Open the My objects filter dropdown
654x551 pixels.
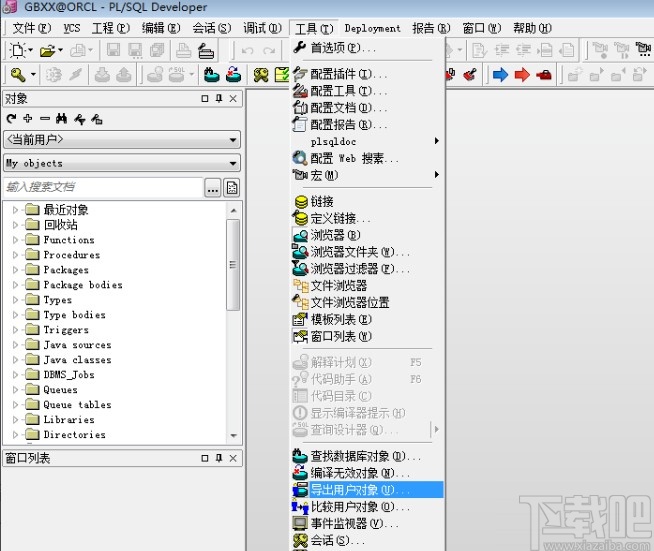122,163
